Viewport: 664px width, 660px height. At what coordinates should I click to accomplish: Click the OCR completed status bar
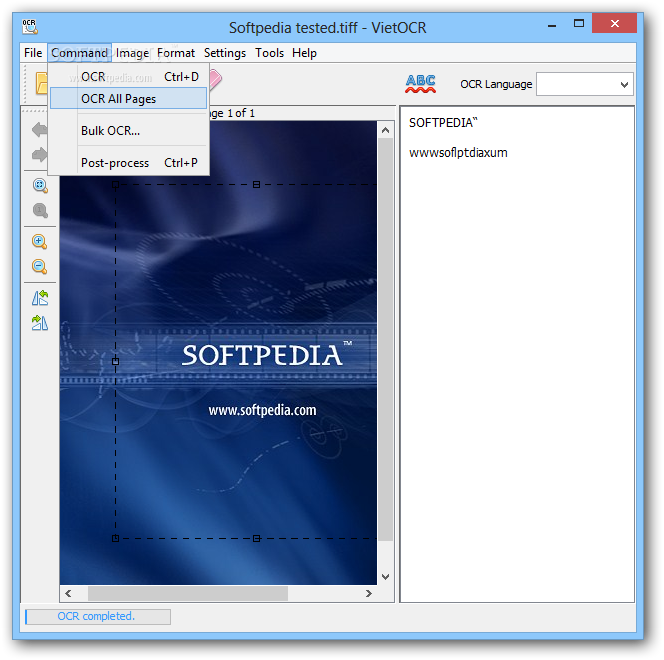tap(98, 617)
